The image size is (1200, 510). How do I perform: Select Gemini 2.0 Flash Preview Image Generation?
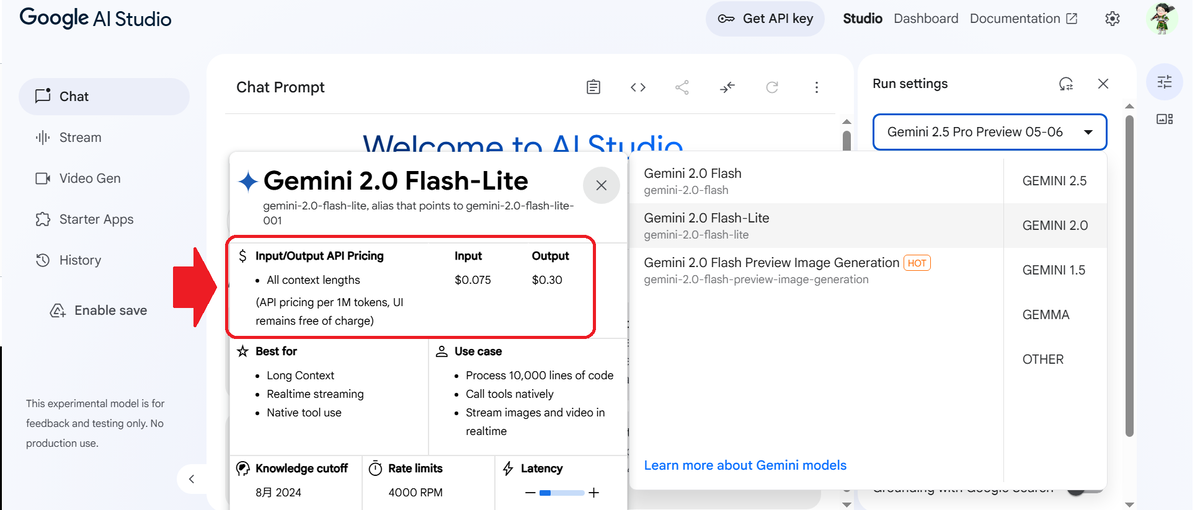(x=815, y=270)
